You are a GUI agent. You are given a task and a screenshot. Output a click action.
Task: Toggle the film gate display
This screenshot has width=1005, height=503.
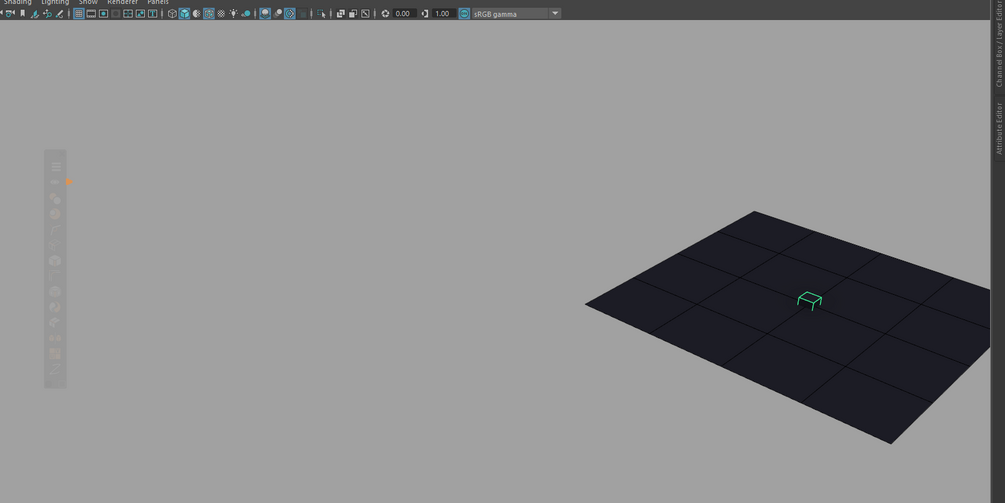tap(91, 13)
